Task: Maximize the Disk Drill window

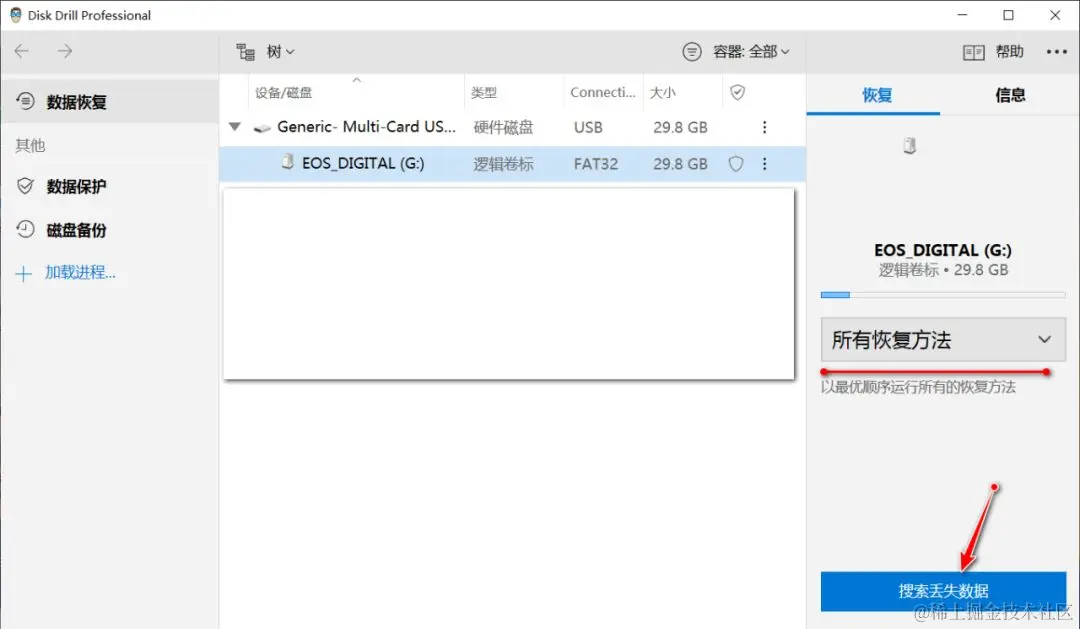Action: (x=1008, y=14)
